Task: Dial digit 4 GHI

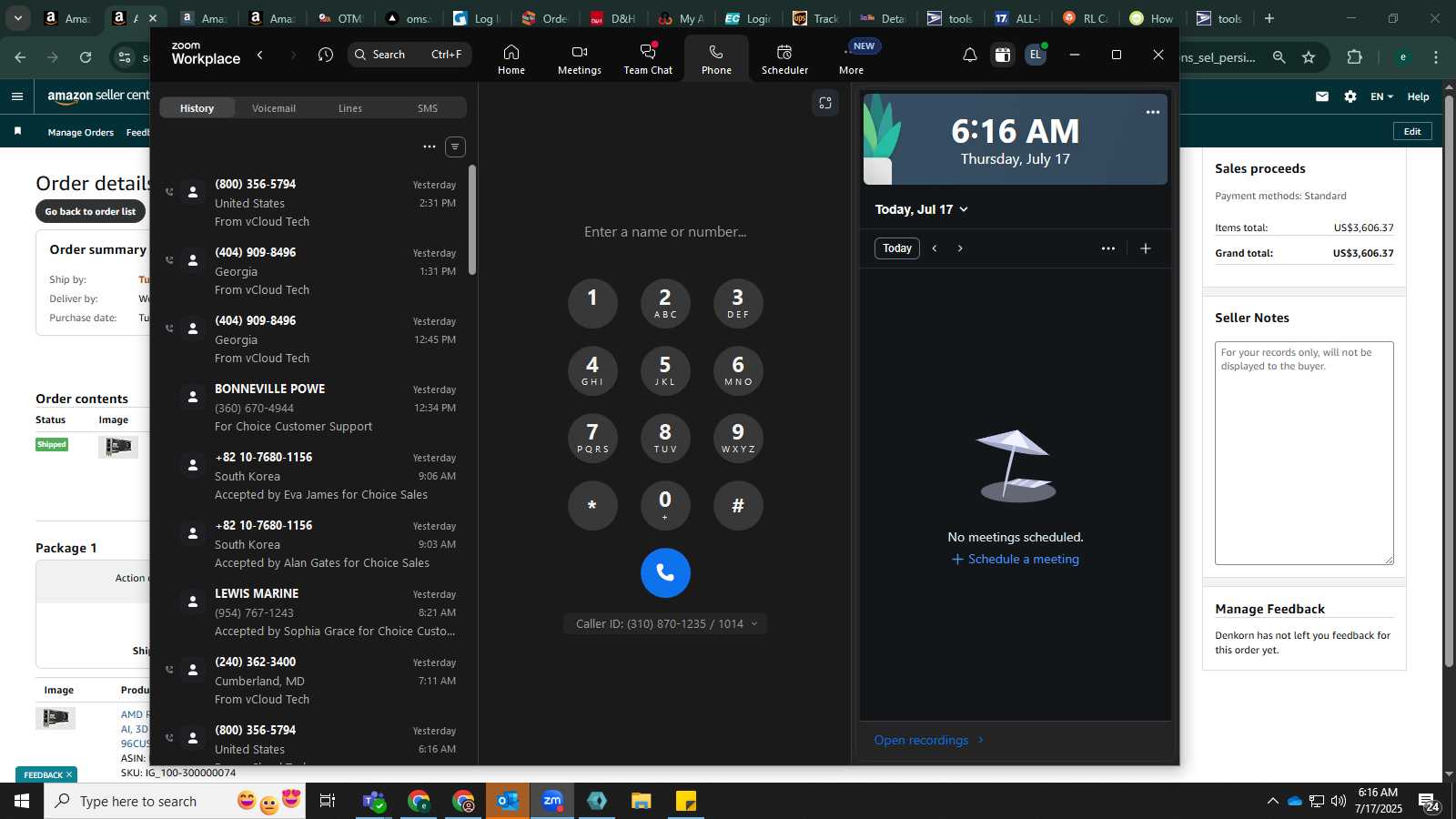Action: pyautogui.click(x=592, y=370)
